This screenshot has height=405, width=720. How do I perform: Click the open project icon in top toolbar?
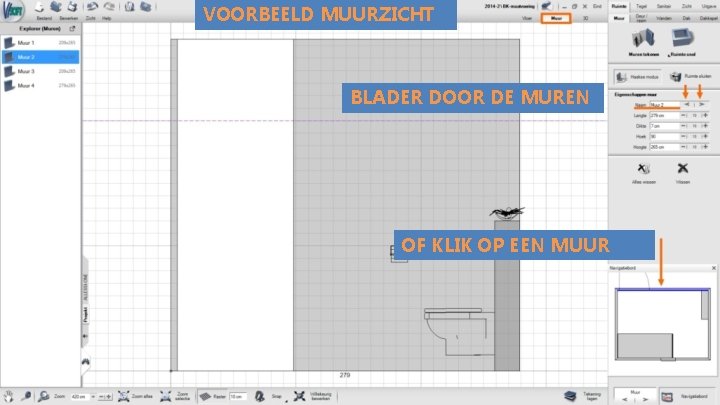(56, 6)
